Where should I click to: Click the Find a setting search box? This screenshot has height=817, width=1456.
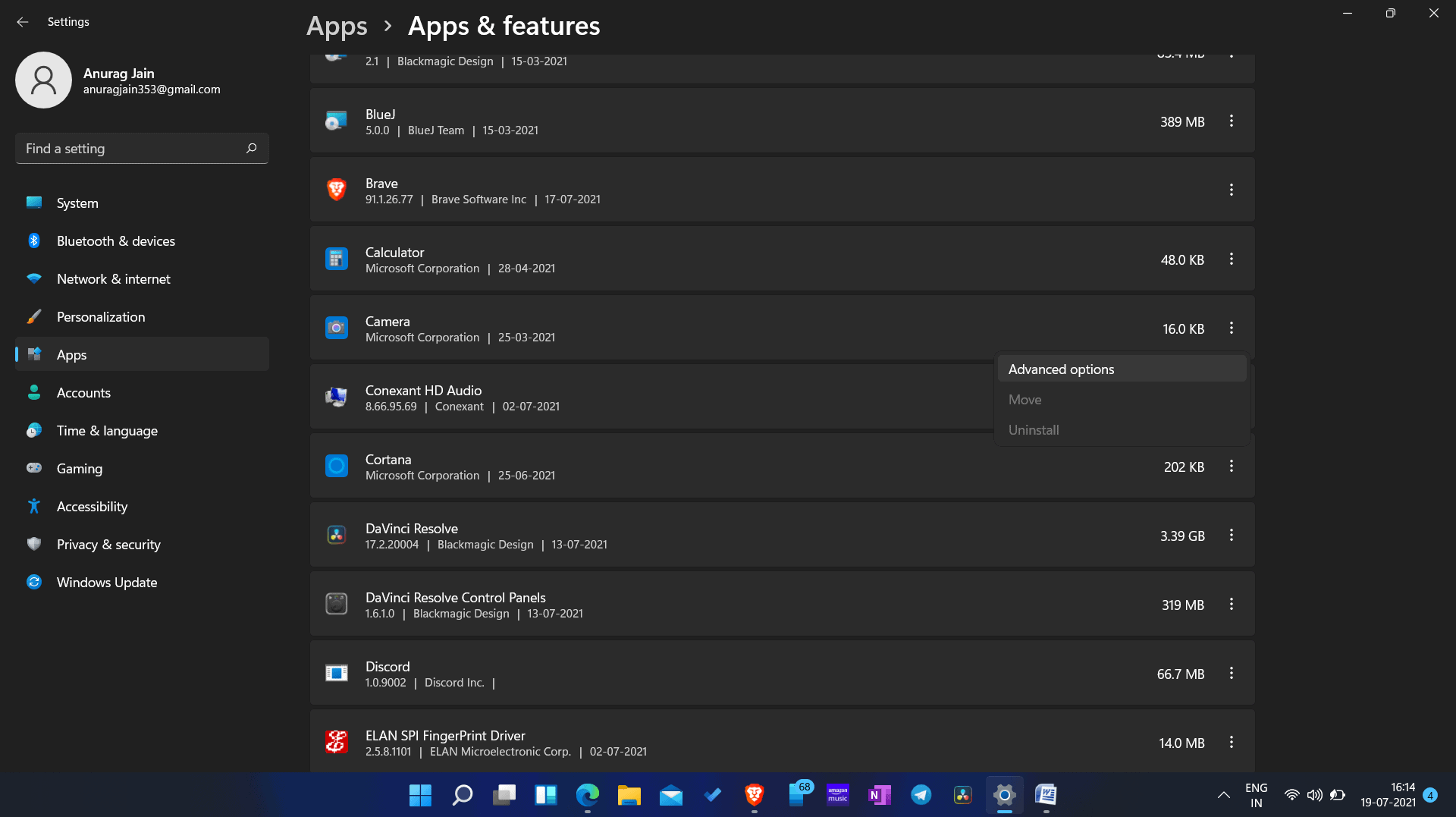point(133,149)
